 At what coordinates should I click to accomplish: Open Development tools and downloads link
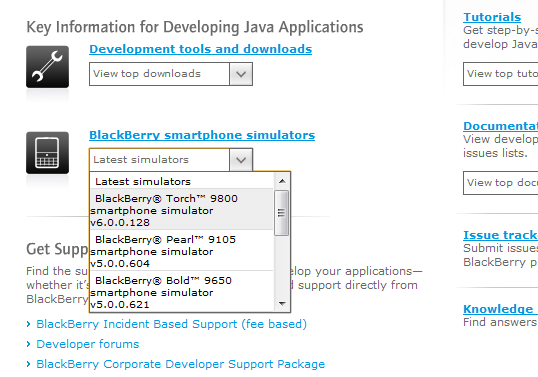click(x=200, y=49)
